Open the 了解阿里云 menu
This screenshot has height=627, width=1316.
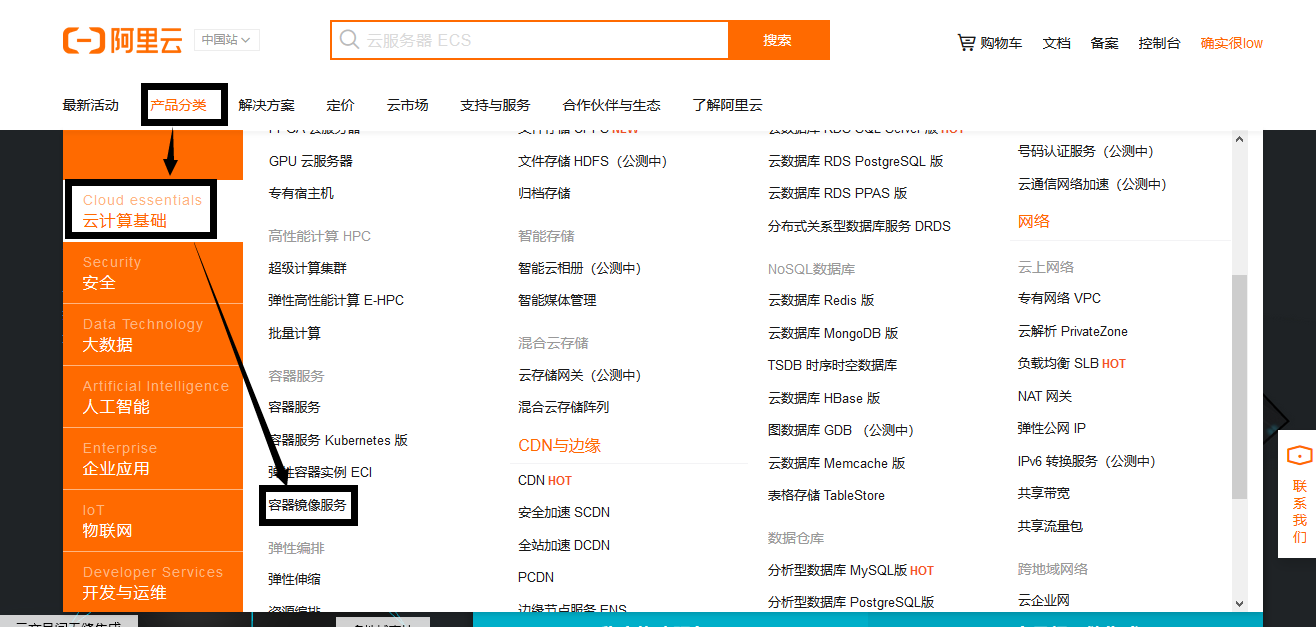727,105
